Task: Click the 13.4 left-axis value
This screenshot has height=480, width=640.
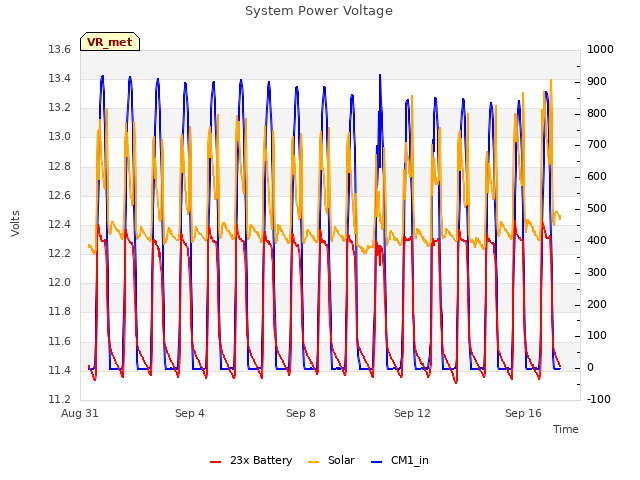Action: (60, 78)
